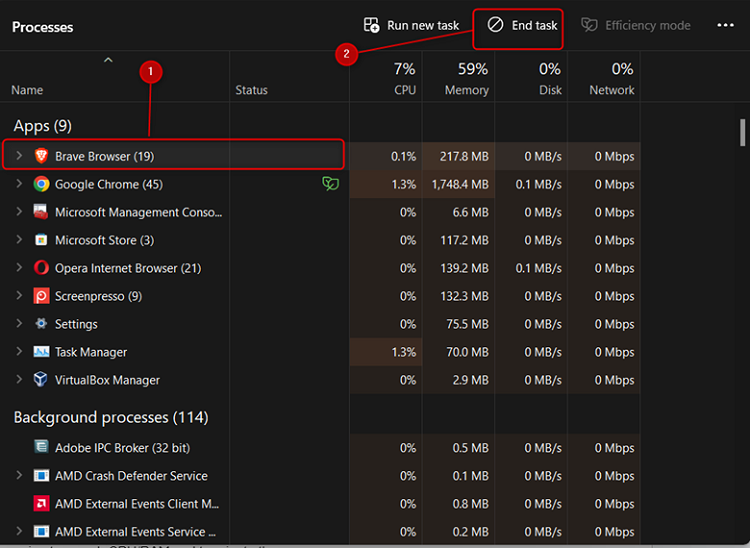Open the three-dot more options menu
The height and width of the screenshot is (548, 750).
point(725,25)
